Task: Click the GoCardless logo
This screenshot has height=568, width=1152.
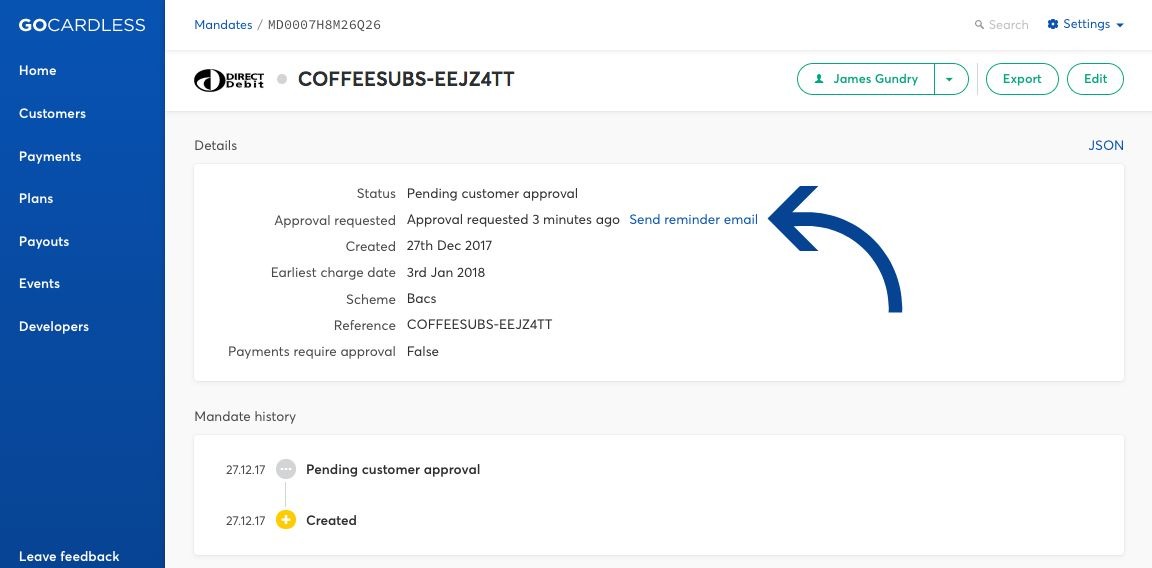Action: click(x=82, y=25)
